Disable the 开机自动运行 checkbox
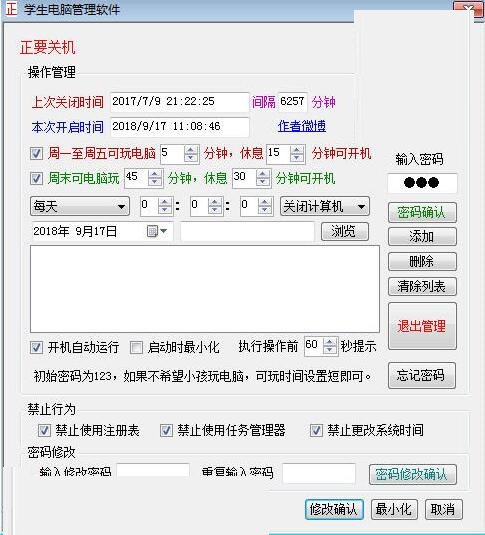The width and height of the screenshot is (485, 535). click(36, 348)
